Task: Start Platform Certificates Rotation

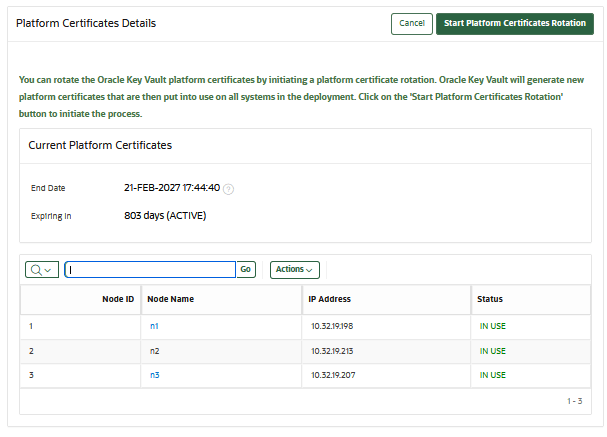Action: pyautogui.click(x=515, y=23)
